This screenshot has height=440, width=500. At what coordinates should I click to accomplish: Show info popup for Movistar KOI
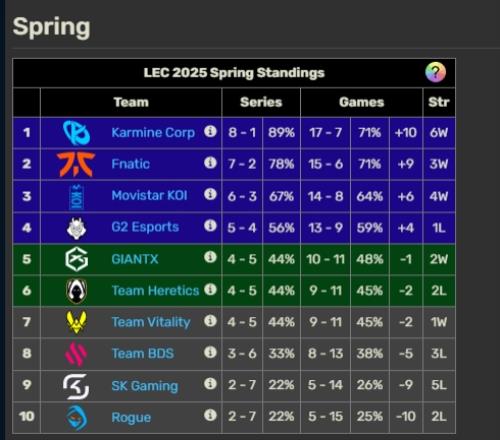(x=210, y=194)
